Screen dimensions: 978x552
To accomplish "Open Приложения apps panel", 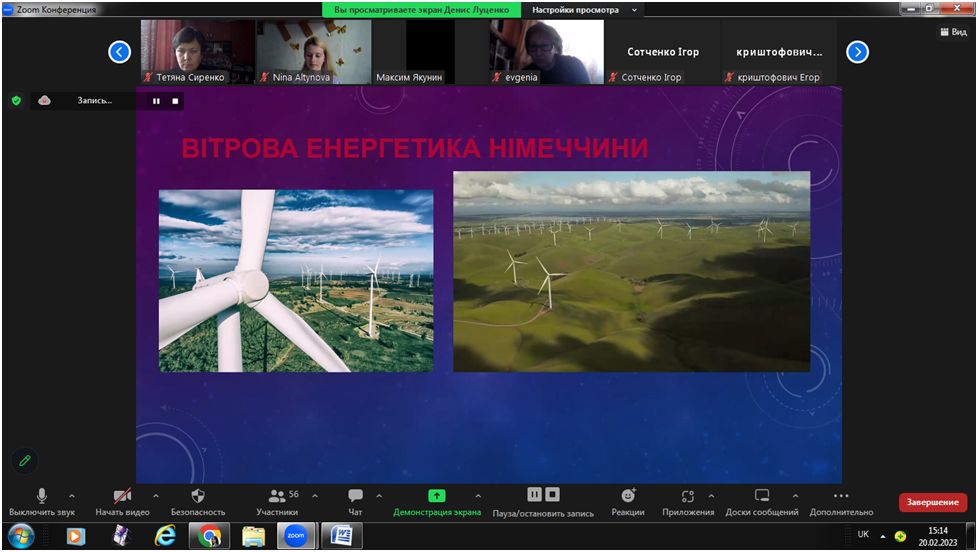I will pos(688,501).
